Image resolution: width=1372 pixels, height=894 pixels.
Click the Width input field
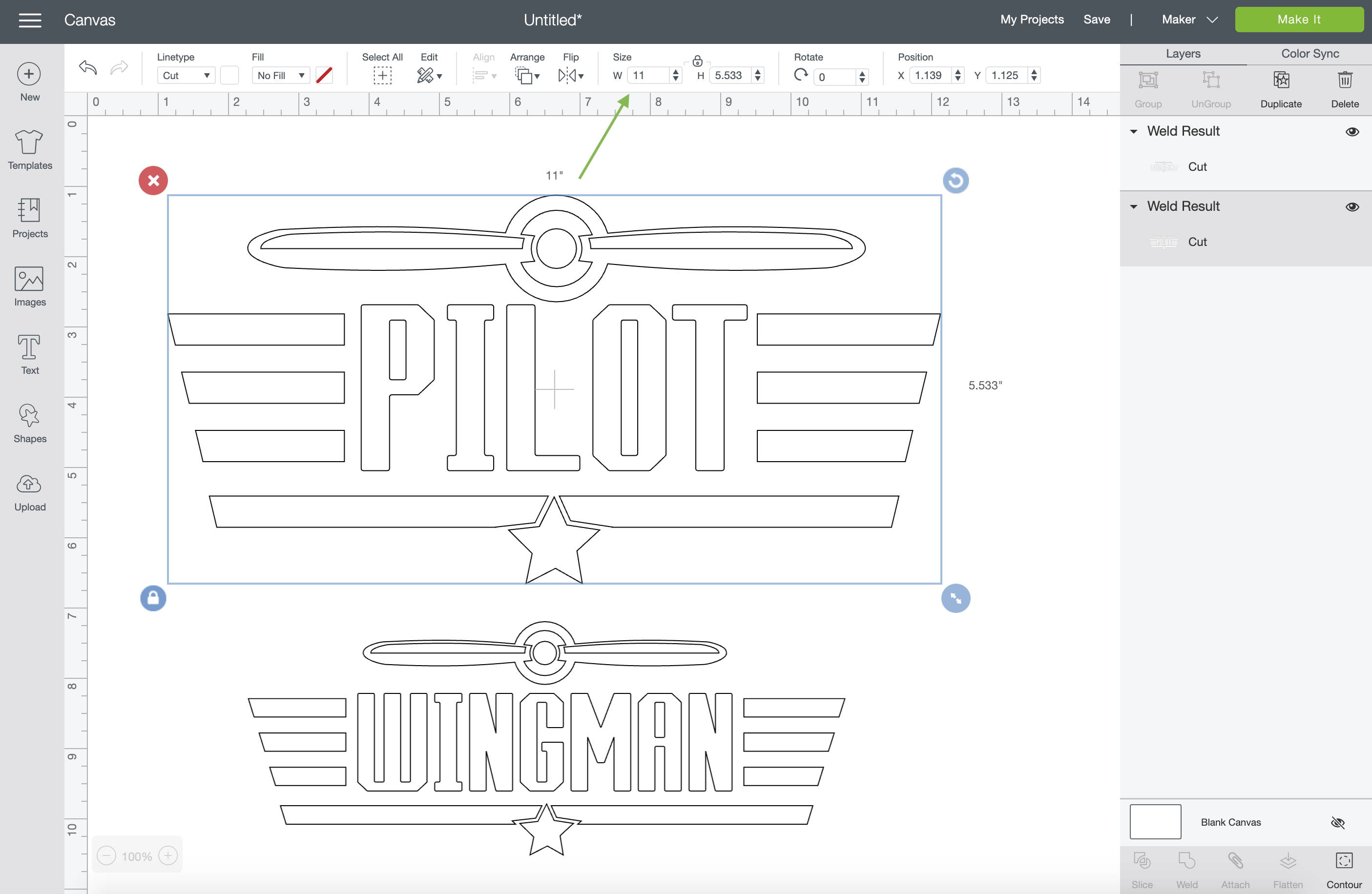(x=648, y=76)
